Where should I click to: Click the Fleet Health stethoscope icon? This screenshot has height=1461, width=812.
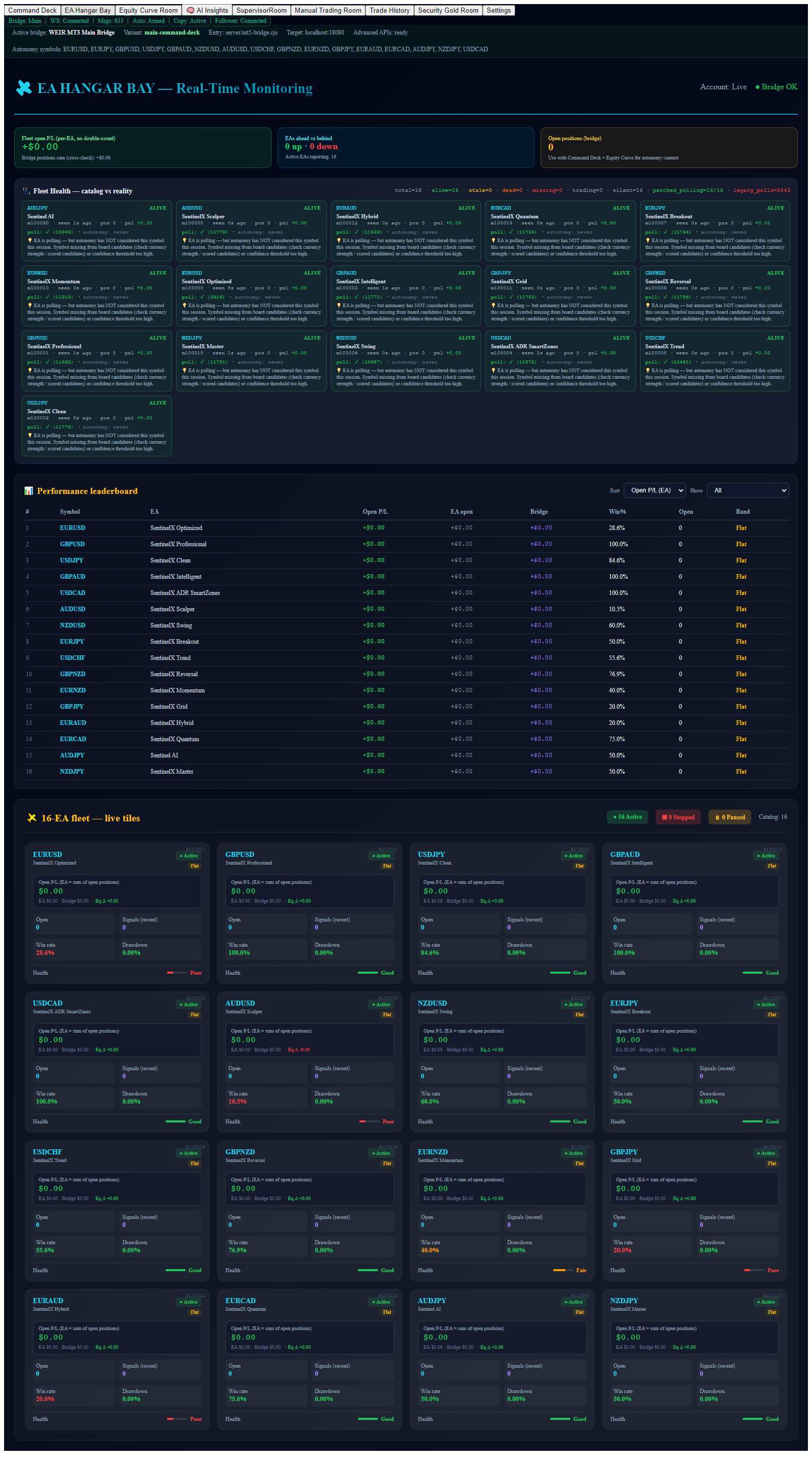point(26,191)
